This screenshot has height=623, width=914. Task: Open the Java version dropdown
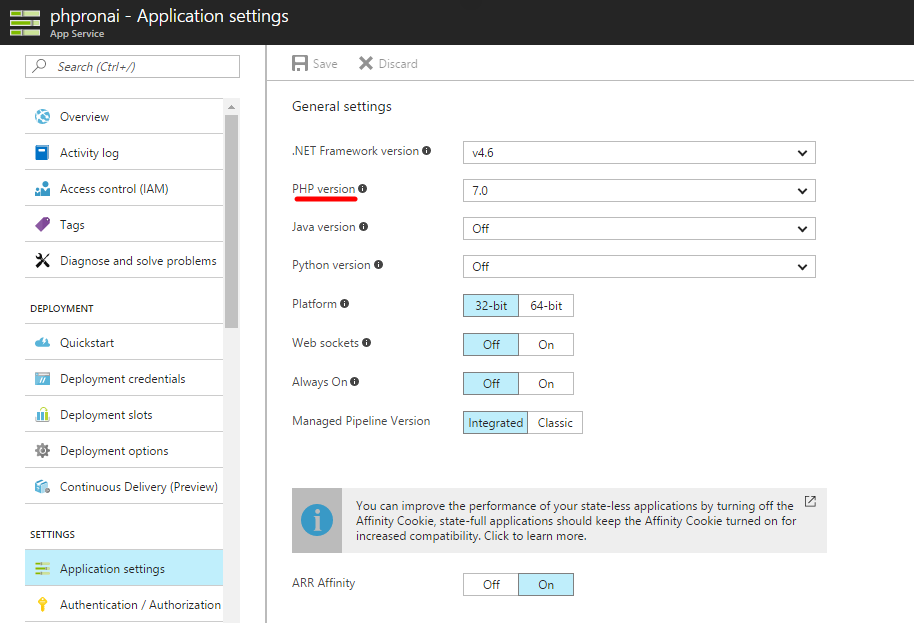point(639,228)
